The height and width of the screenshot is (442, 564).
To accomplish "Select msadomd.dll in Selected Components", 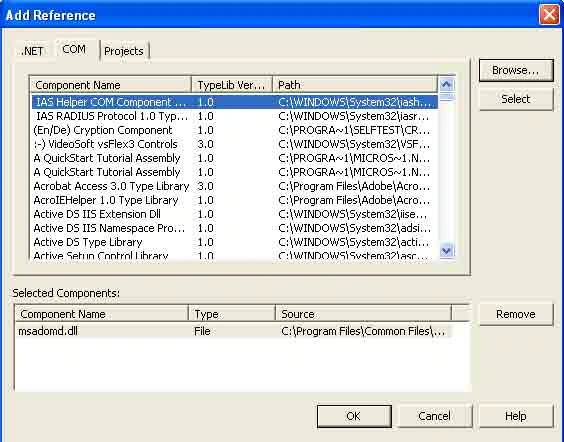I will (233, 331).
